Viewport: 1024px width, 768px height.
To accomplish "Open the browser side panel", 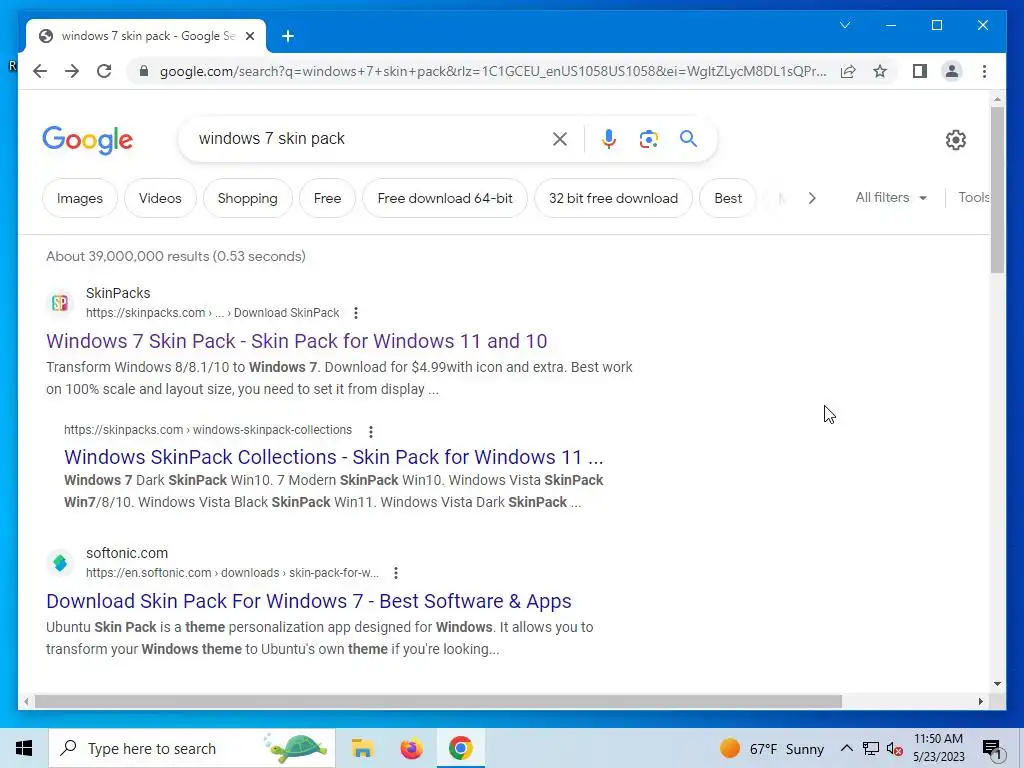I will click(x=920, y=71).
